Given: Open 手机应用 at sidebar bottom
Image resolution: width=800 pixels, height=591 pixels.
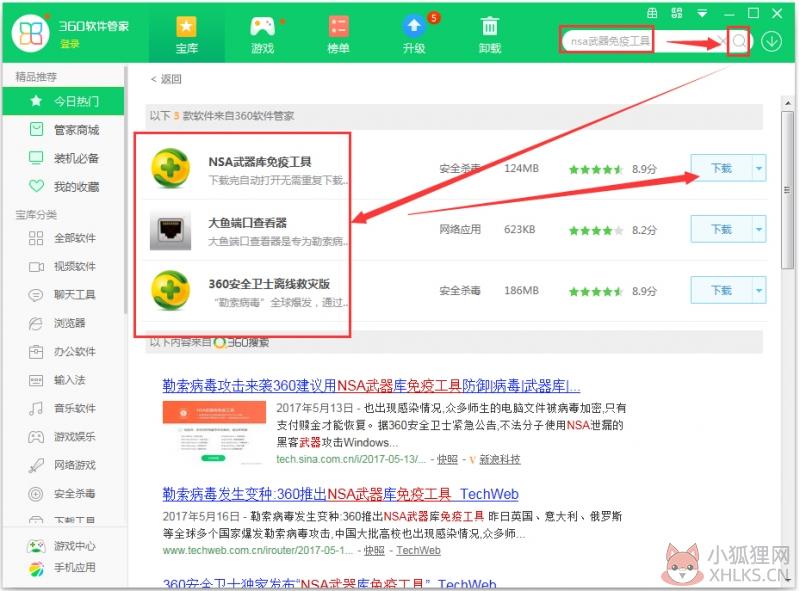Looking at the screenshot, I should [61, 568].
